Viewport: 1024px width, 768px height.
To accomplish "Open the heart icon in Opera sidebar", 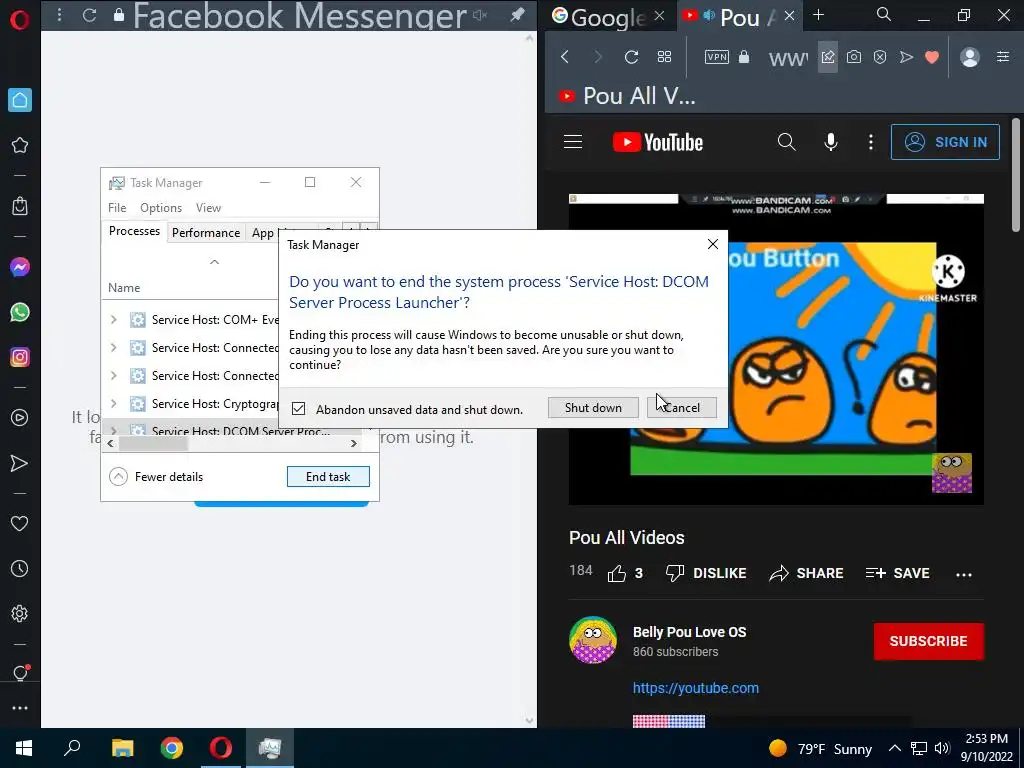I will point(20,523).
